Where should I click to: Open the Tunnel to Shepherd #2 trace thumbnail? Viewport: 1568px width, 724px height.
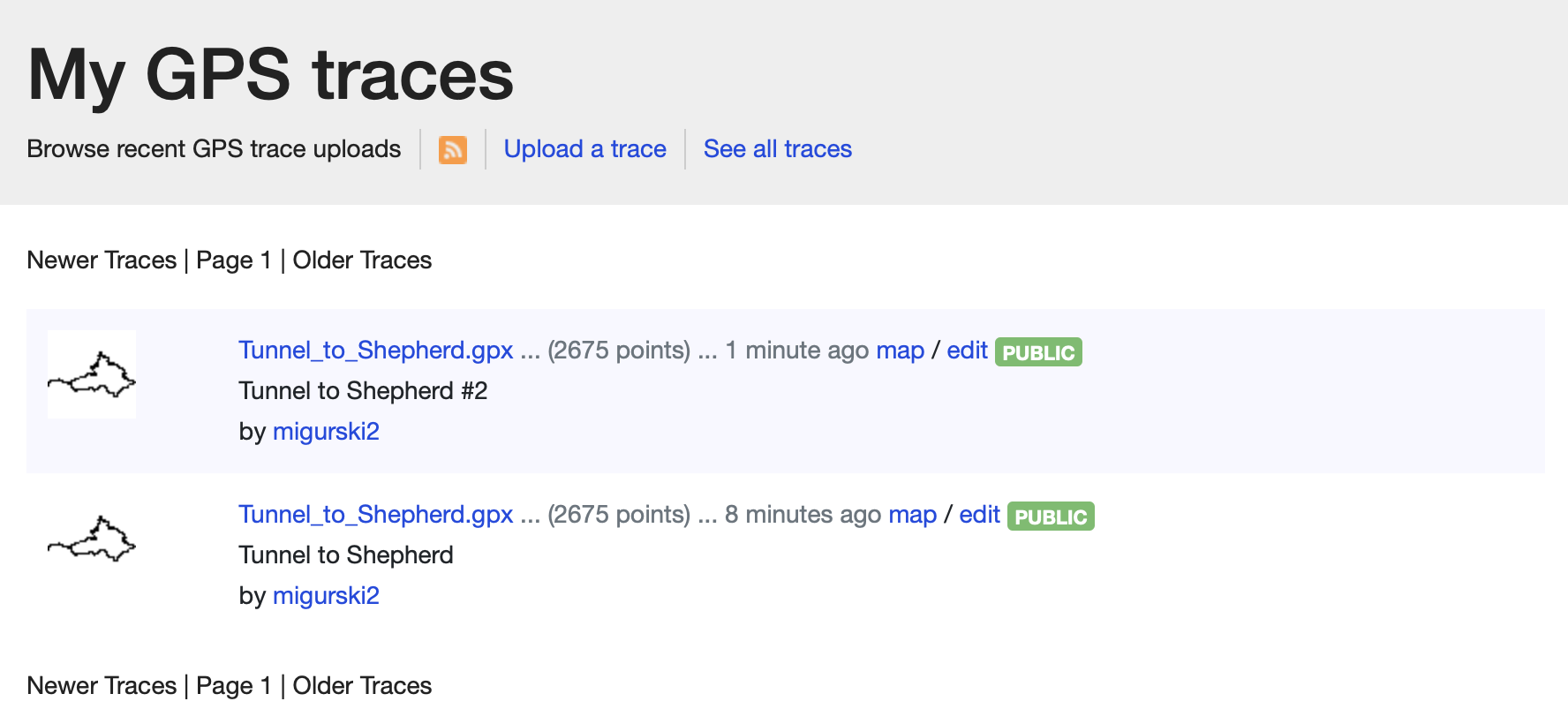[x=92, y=374]
